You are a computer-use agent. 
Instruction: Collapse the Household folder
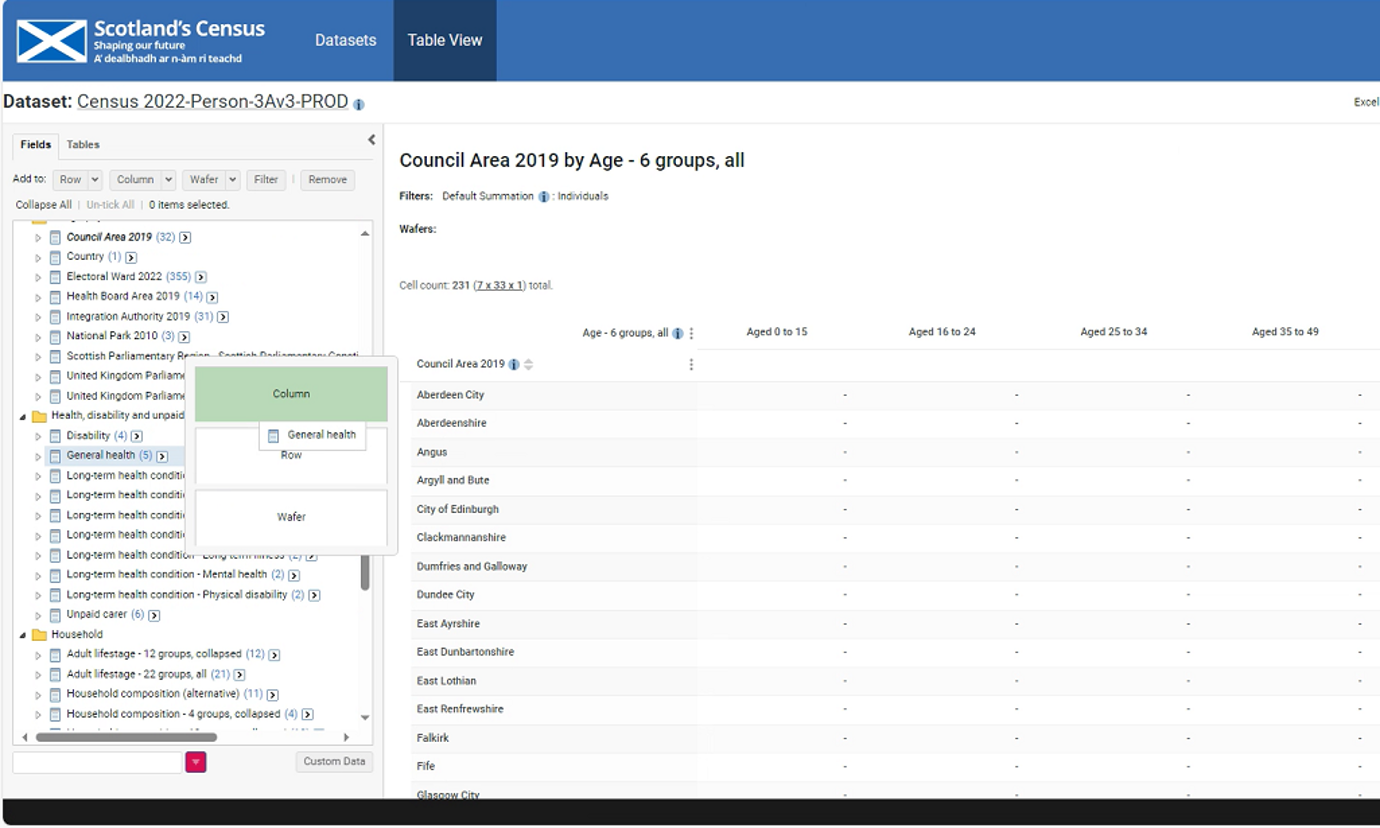(x=23, y=635)
